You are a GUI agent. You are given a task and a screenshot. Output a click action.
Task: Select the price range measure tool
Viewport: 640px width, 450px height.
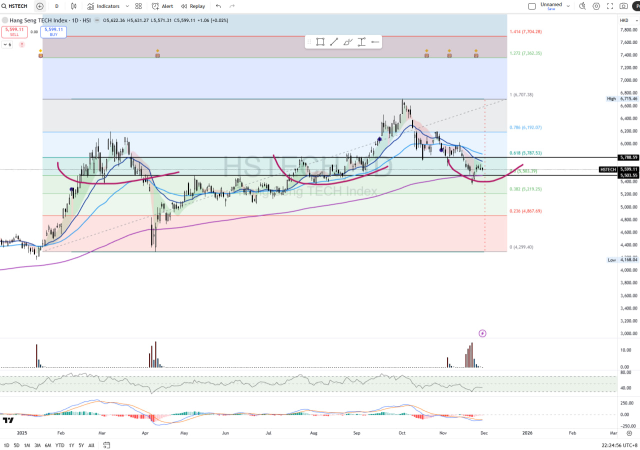[x=361, y=42]
